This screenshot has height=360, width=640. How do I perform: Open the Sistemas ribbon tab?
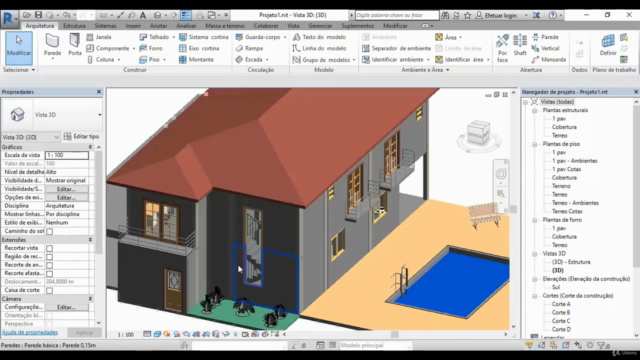click(105, 26)
